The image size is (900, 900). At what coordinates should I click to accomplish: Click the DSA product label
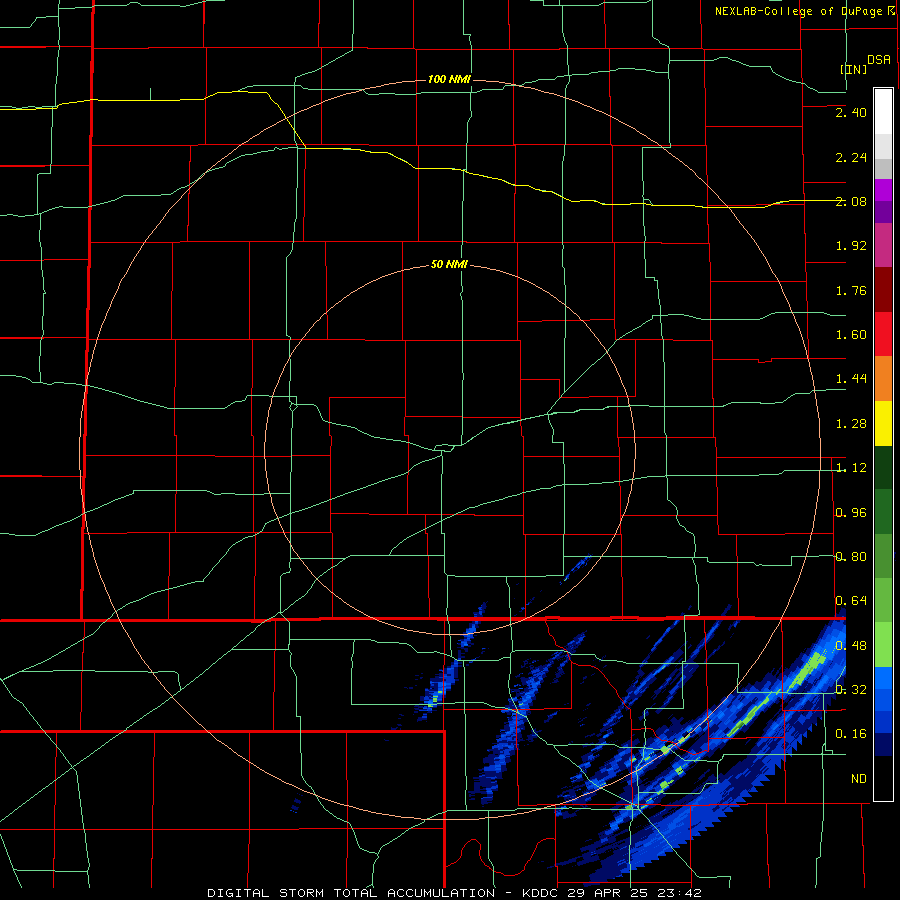click(879, 60)
